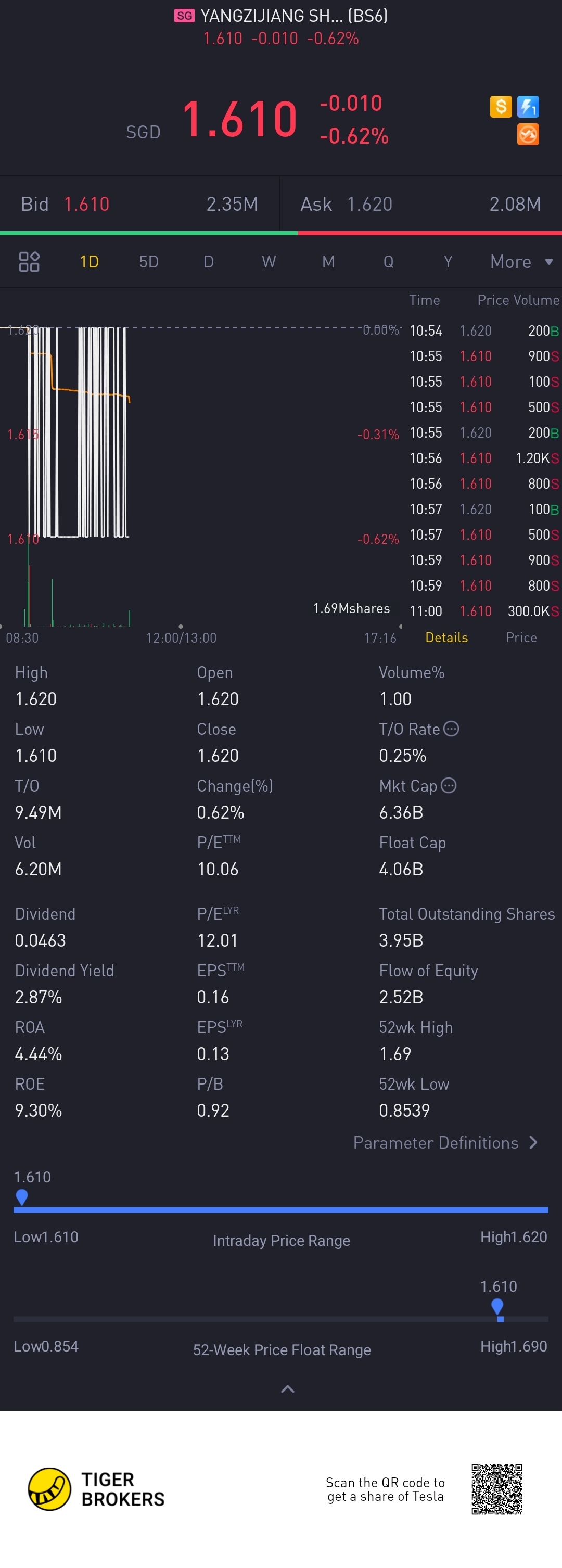The image size is (562, 1568).
Task: Tap the yellow dollar sign icon
Action: 501,107
